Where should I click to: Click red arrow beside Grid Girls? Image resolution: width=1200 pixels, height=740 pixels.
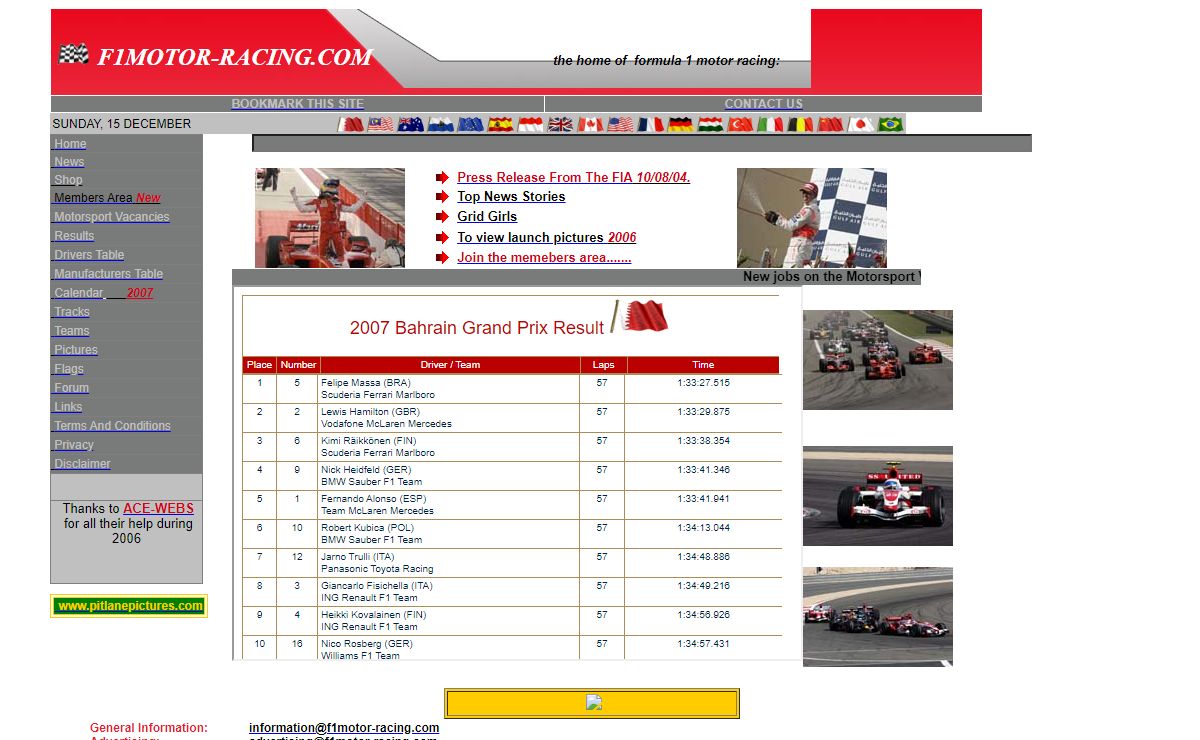[442, 217]
